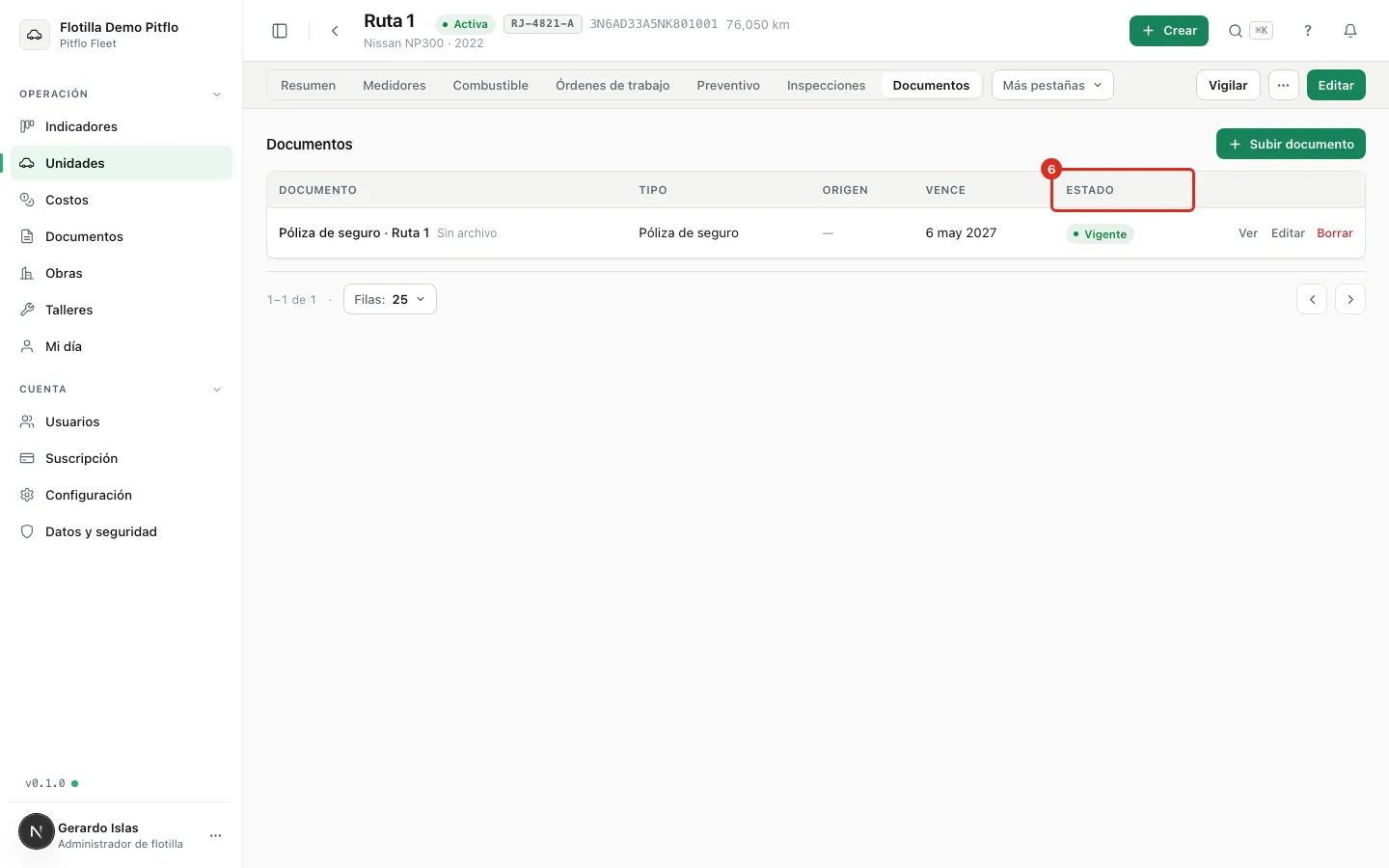Screen dimensions: 1389x868
Task: Click the RJ-4821-A plate badge
Action: 542,24
